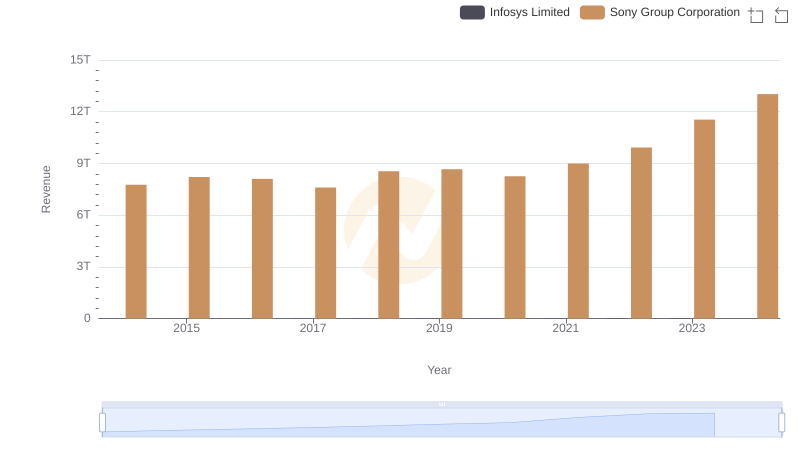Click left handle of the data zoom slider
Screen dimensions: 800x461
tap(103, 423)
